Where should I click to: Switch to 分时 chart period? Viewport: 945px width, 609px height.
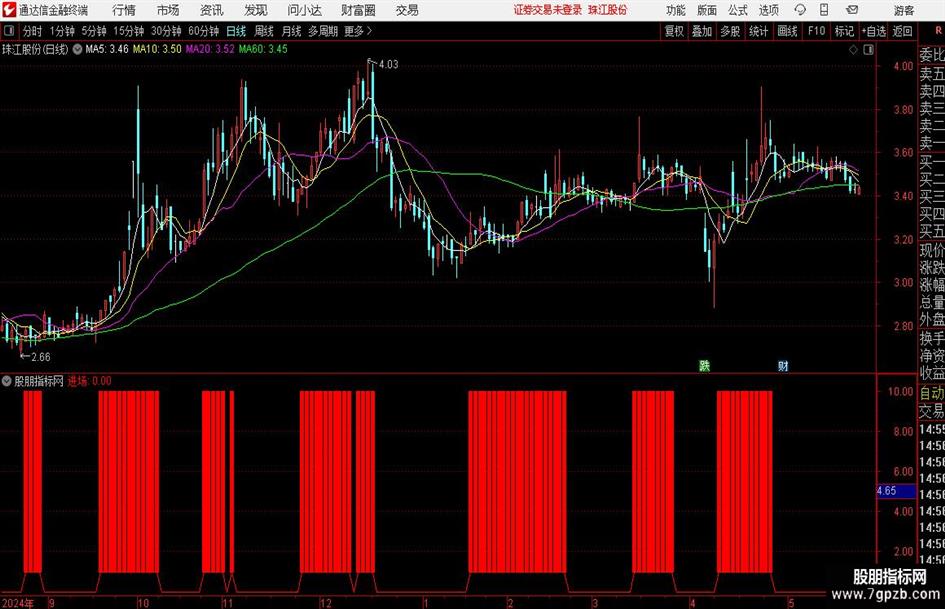(33, 31)
